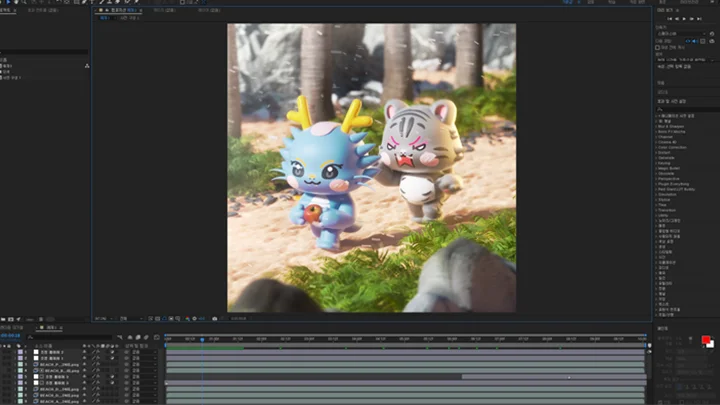
Task: Open the viewer magnification ratio dropdown
Action: click(x=105, y=318)
